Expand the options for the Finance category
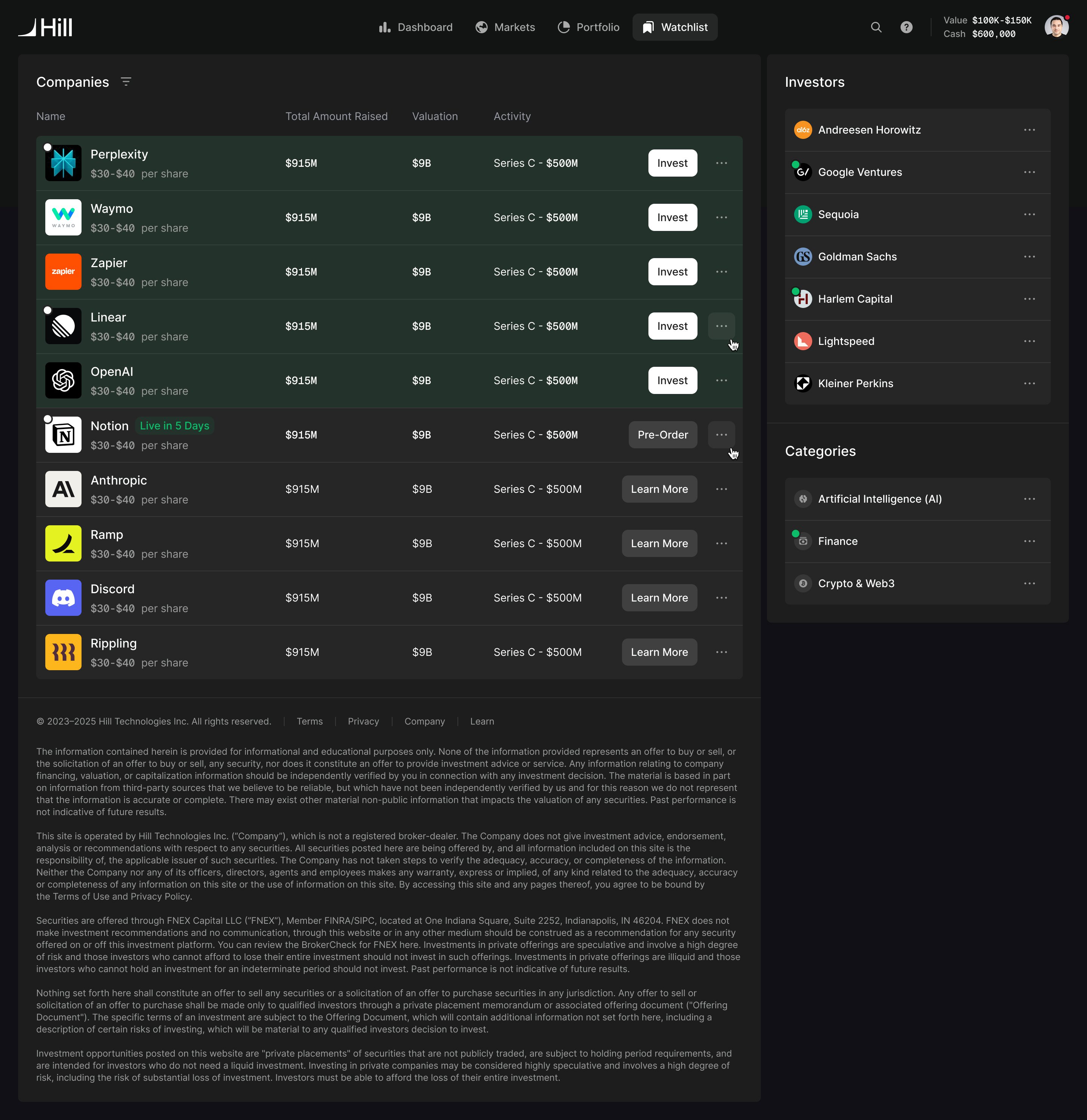Screen dimensions: 1087x1120 [x=1029, y=541]
